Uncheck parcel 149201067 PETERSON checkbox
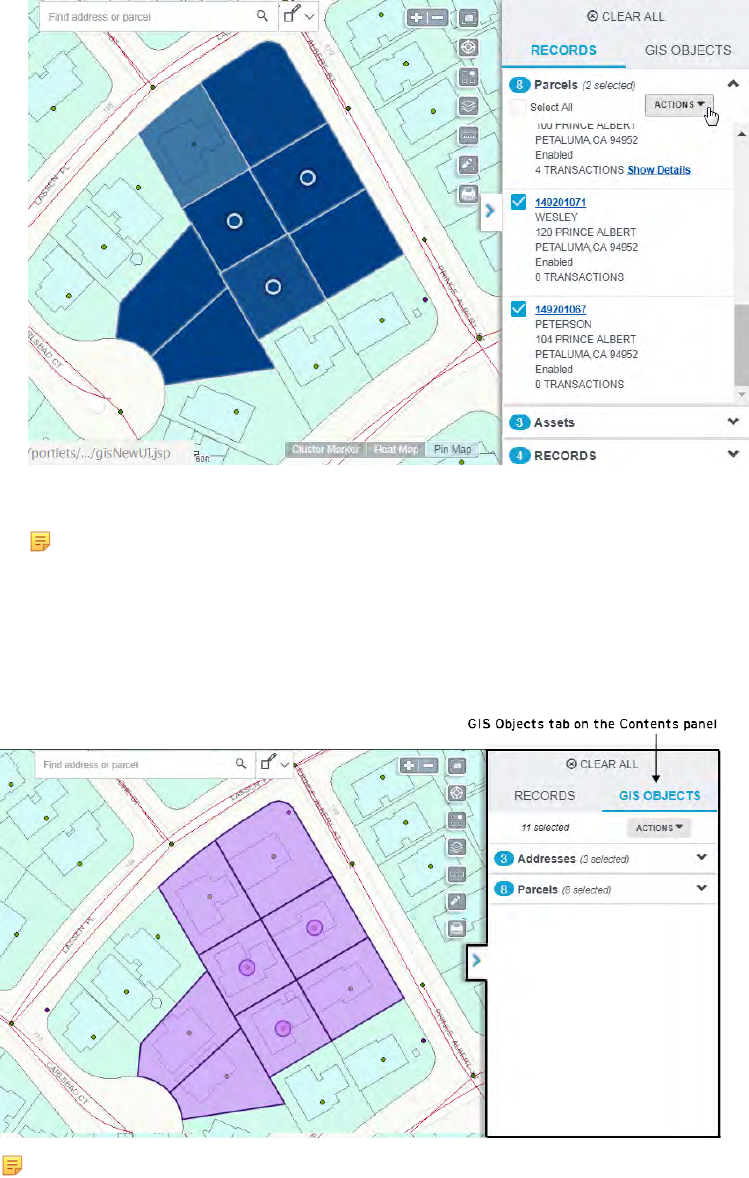This screenshot has width=749, height=1178. pyautogui.click(x=518, y=309)
